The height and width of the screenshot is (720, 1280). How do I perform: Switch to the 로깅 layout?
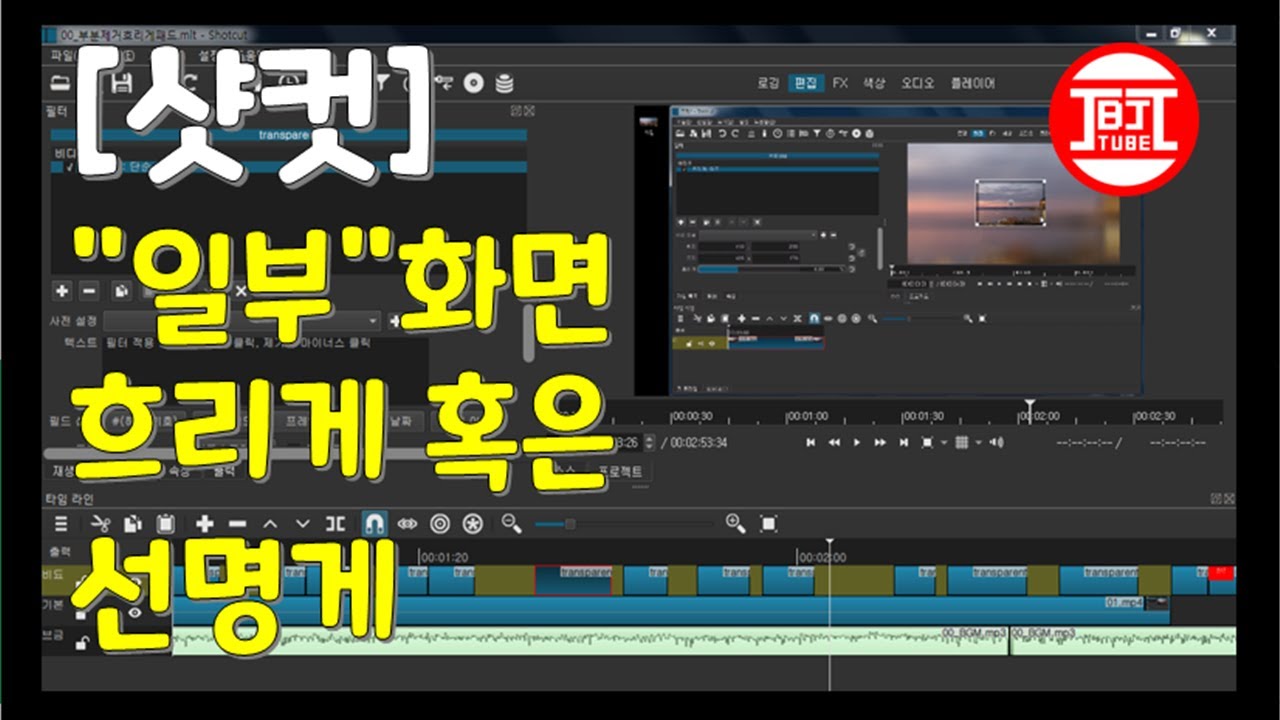[x=767, y=83]
